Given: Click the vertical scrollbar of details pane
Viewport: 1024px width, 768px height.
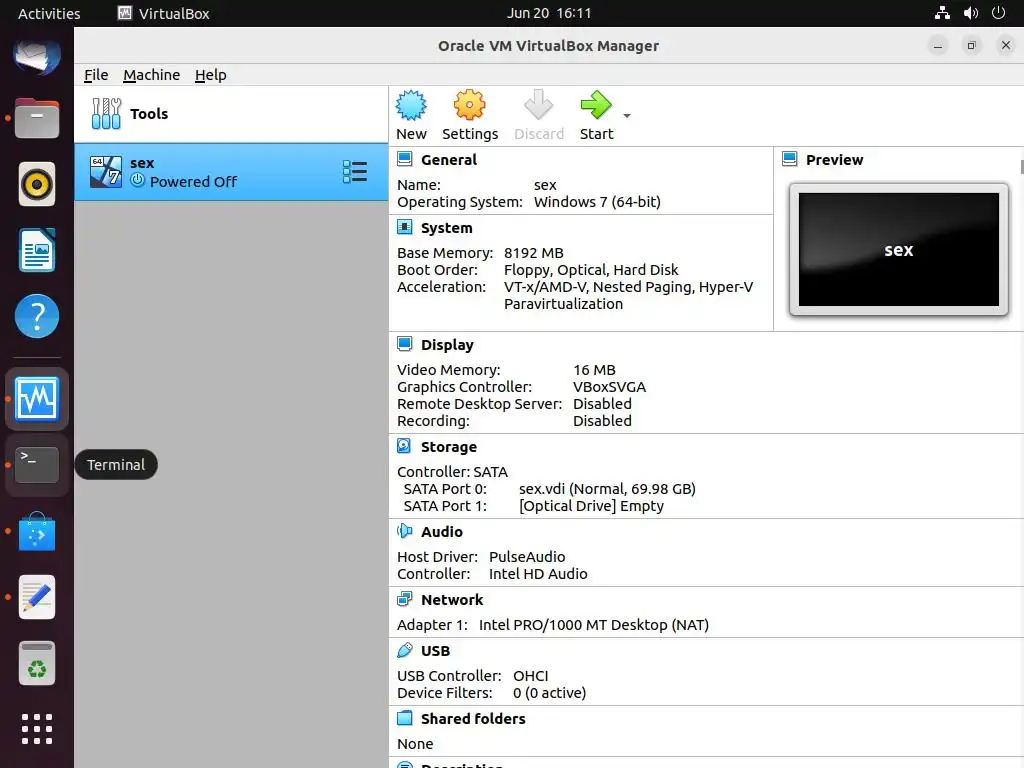Looking at the screenshot, I should (x=1021, y=167).
